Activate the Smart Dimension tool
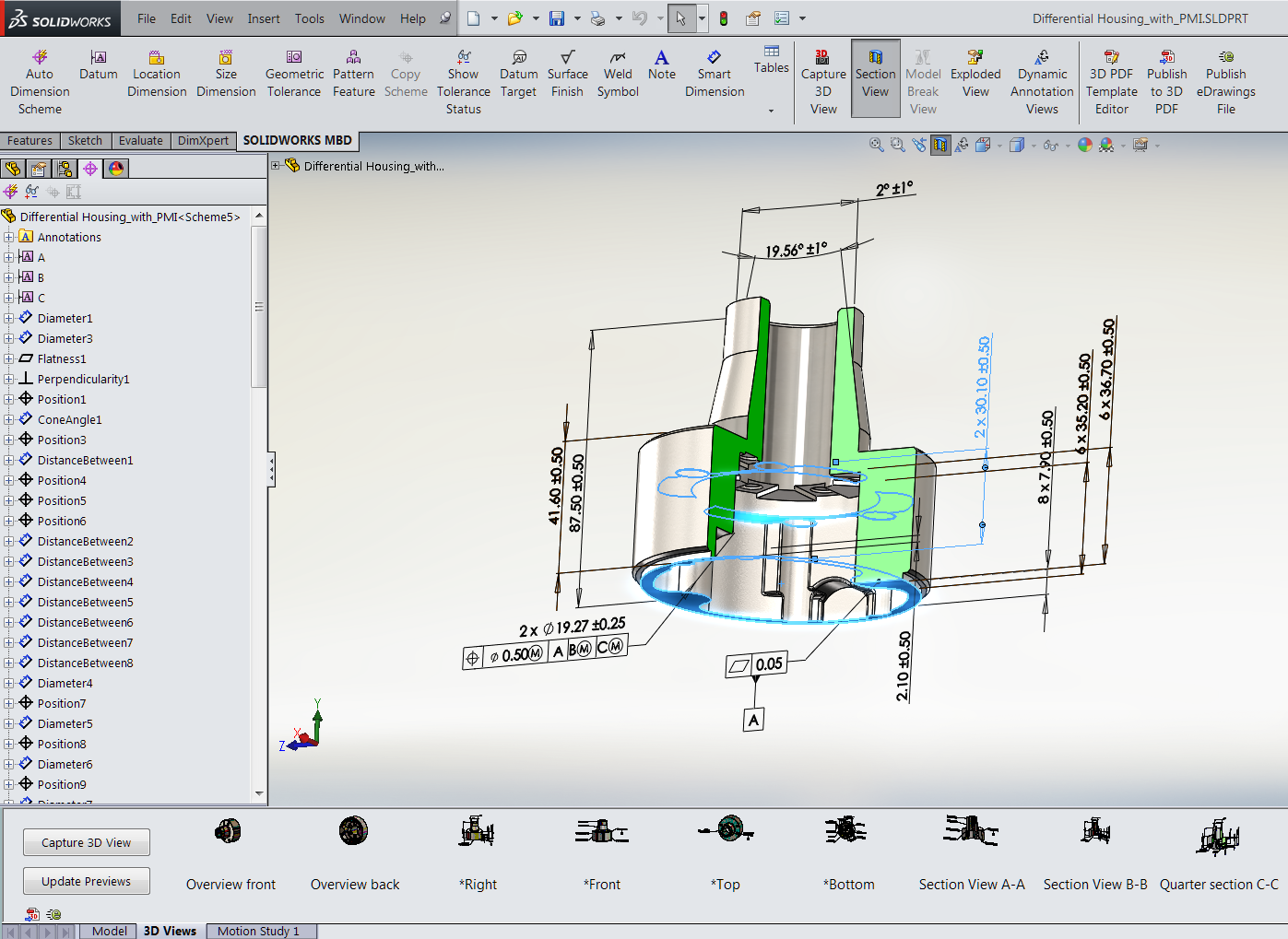Screen dimensions: 1288x939 pyautogui.click(x=715, y=78)
